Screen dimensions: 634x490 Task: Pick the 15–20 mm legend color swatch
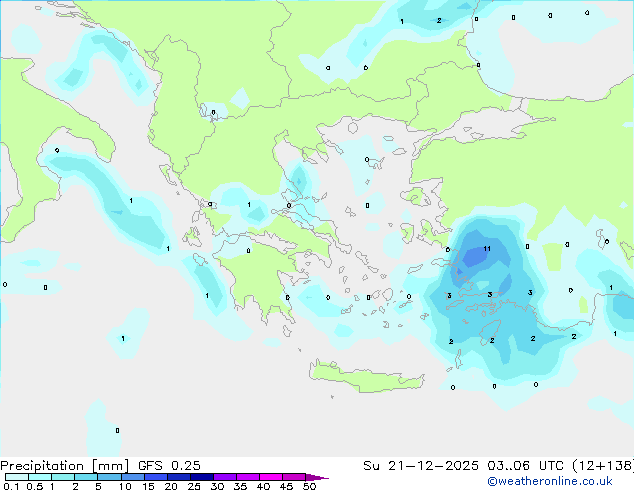pyautogui.click(x=155, y=477)
